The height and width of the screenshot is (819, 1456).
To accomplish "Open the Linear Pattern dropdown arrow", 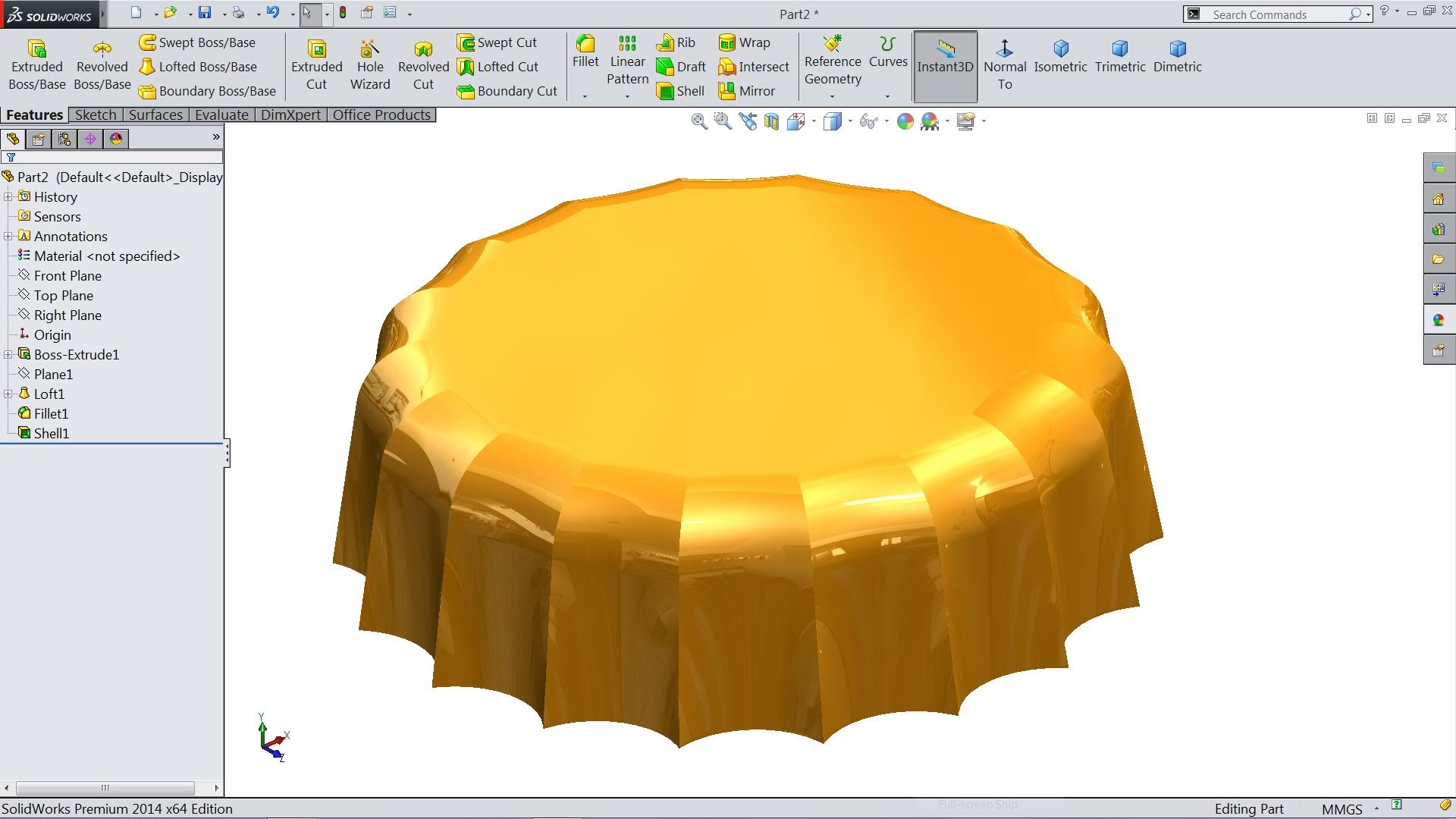I will [627, 97].
